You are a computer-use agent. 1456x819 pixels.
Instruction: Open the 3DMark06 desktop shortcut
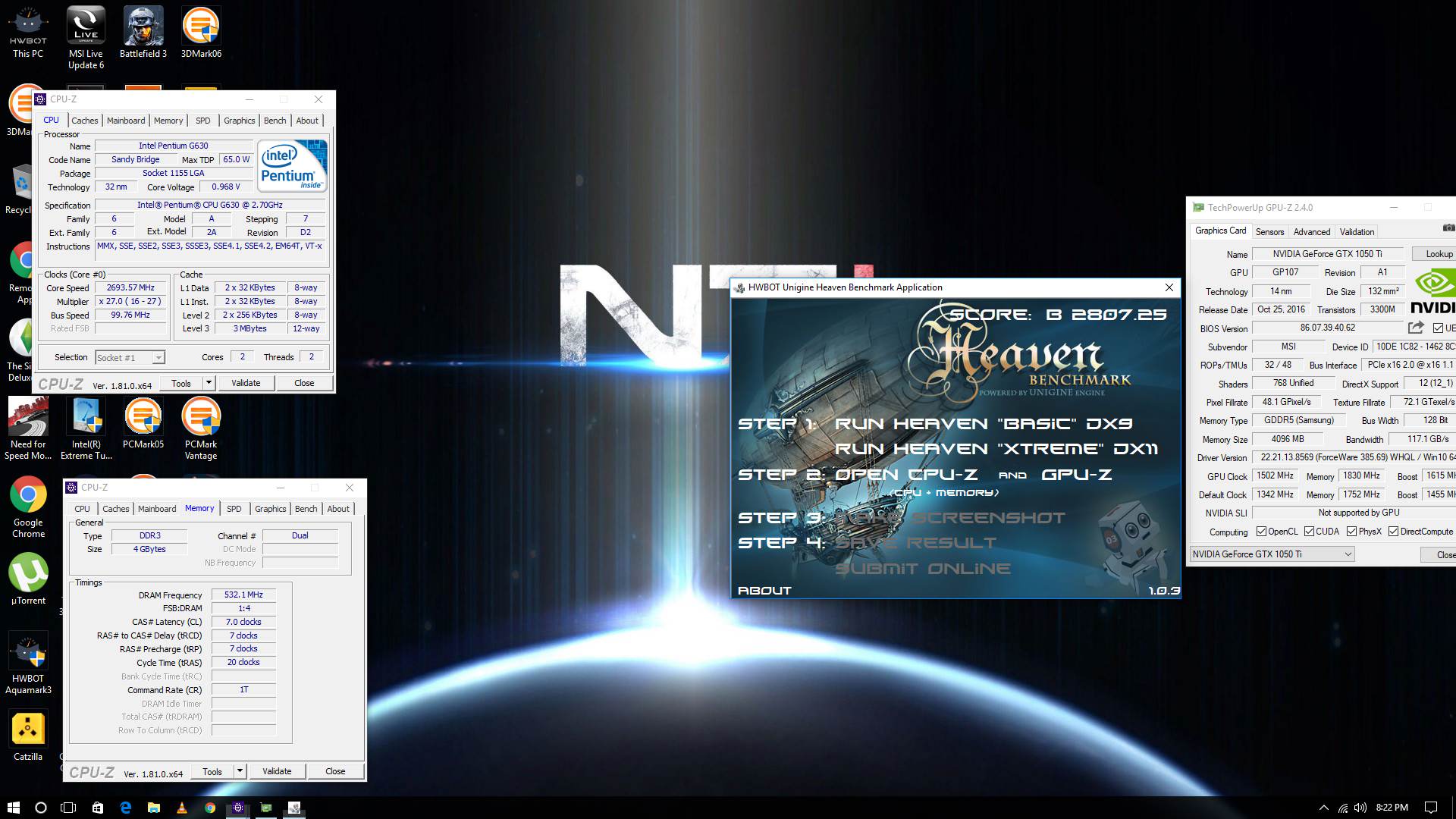pos(201,32)
